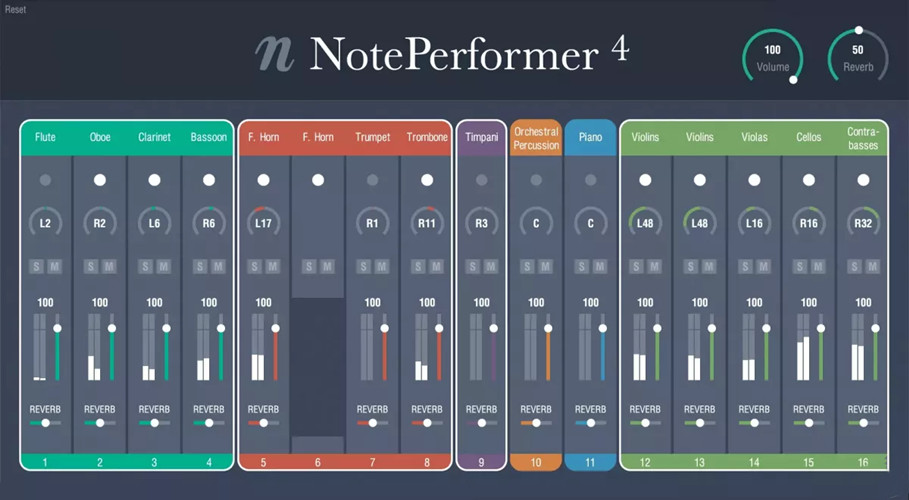Image resolution: width=909 pixels, height=500 pixels.
Task: Click the Flute L2 pan knob
Action: (x=45, y=223)
